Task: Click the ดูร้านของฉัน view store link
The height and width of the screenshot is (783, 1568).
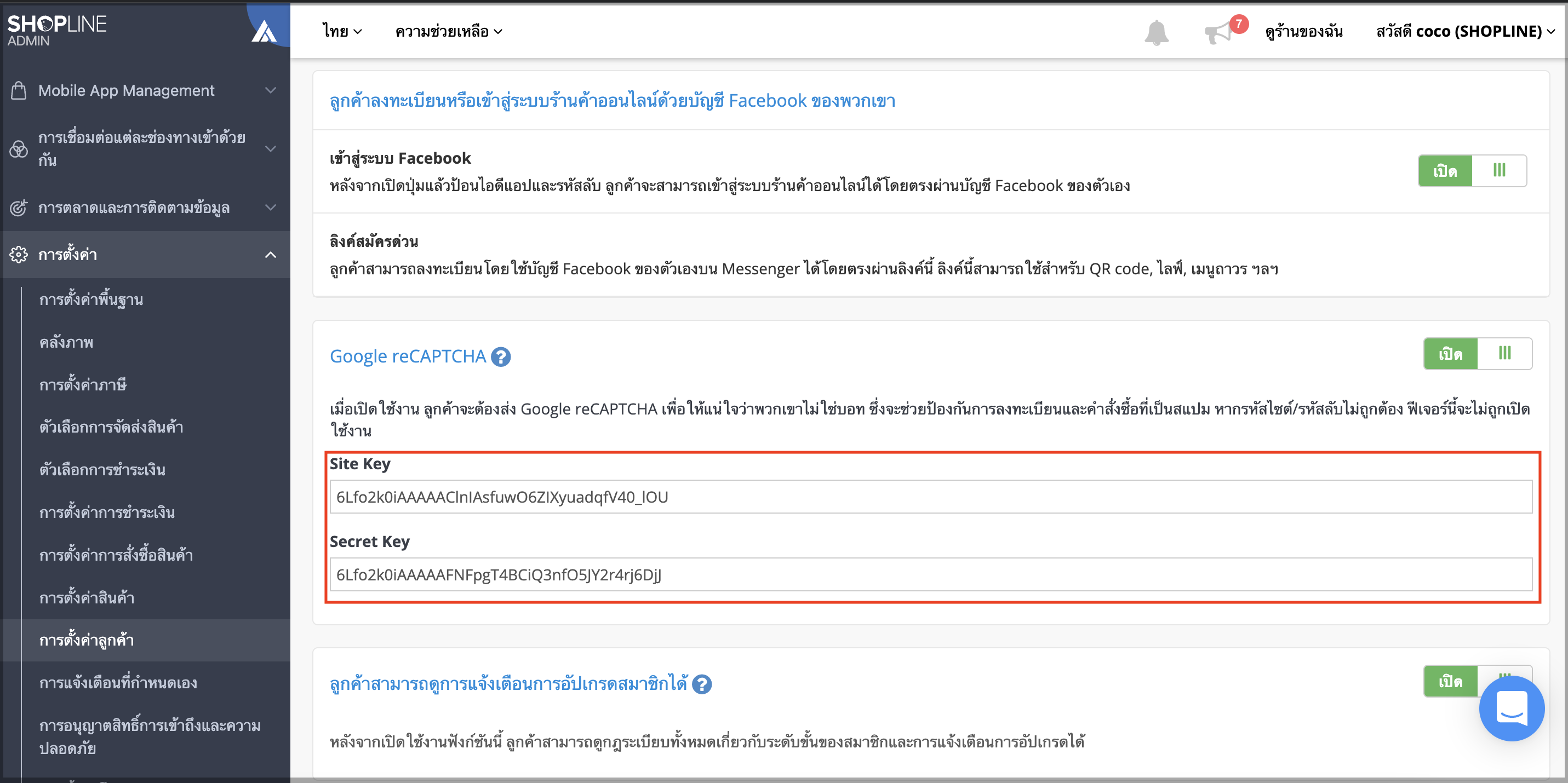Action: pyautogui.click(x=1304, y=31)
